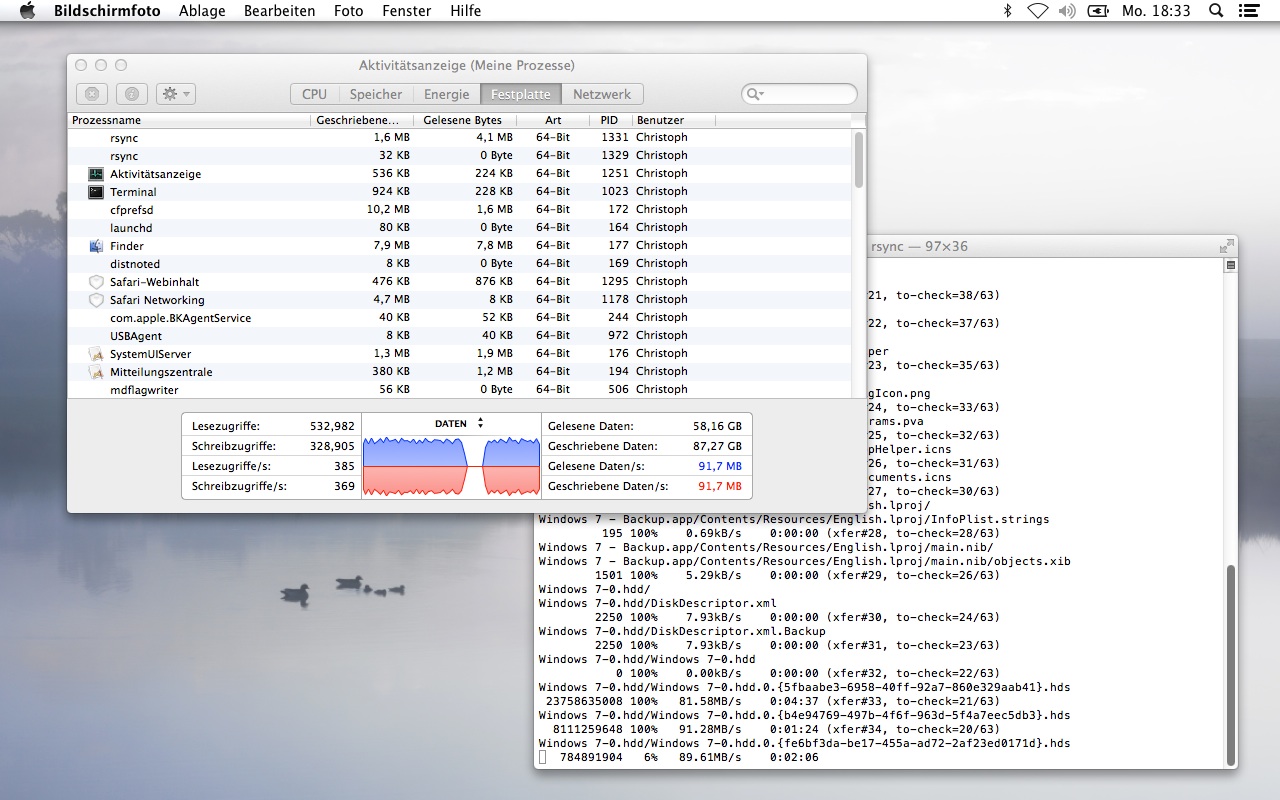The image size is (1280, 800).
Task: Click the Safari Networking shield icon
Action: click(96, 300)
